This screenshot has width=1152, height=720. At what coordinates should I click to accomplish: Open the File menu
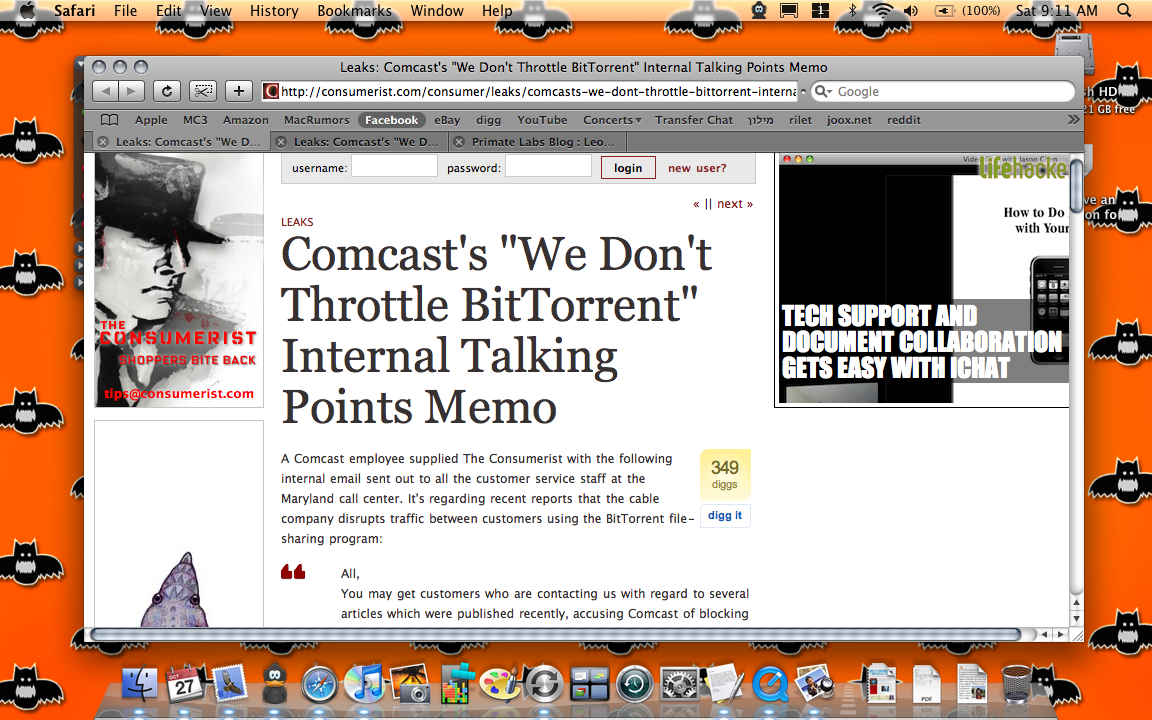coord(126,10)
